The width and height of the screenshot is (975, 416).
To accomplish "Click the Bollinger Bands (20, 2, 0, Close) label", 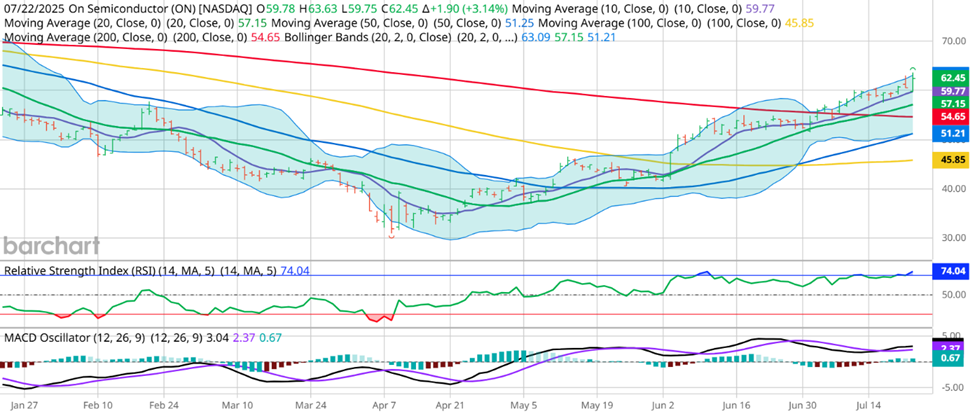I will 367,38.
